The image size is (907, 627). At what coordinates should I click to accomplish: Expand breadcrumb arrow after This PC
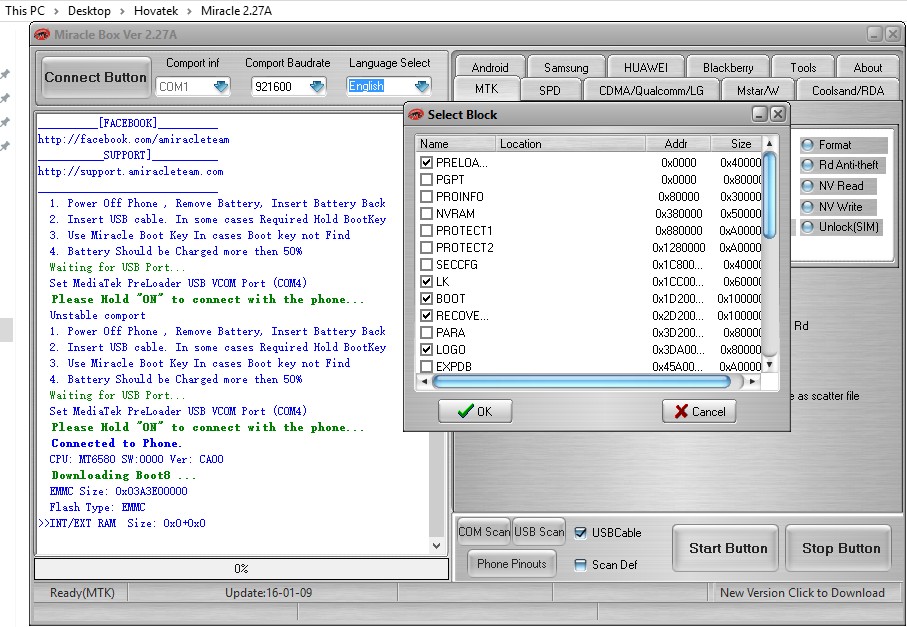pos(56,11)
